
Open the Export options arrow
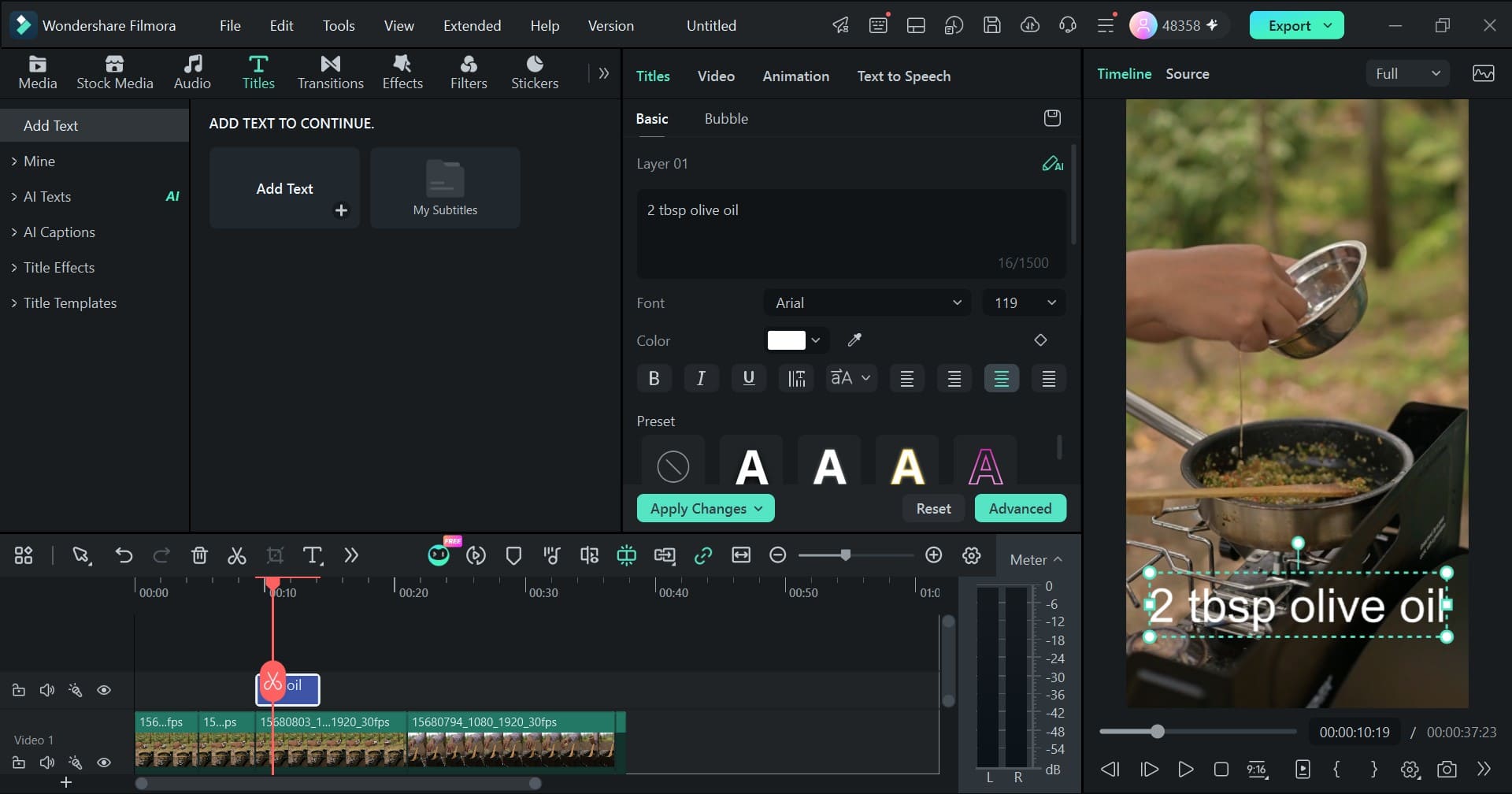1328,25
